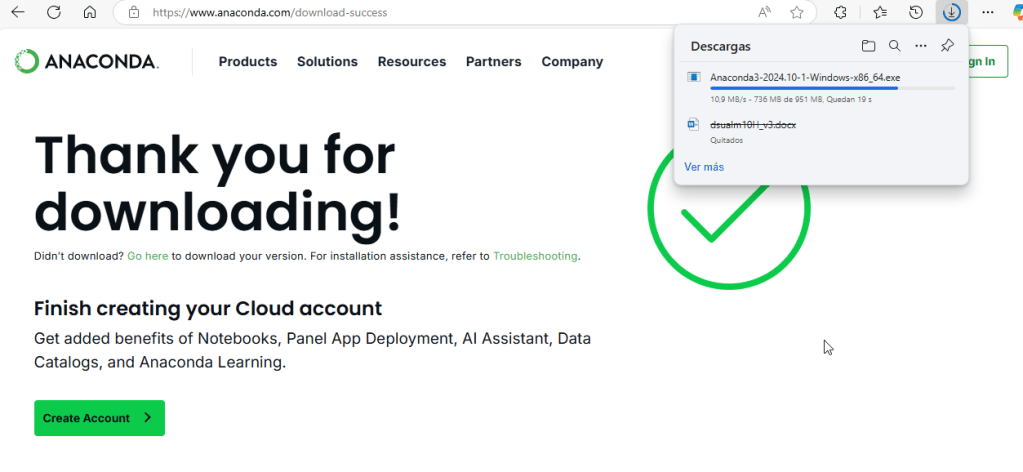Add this page to favorites with the star icon

797,13
